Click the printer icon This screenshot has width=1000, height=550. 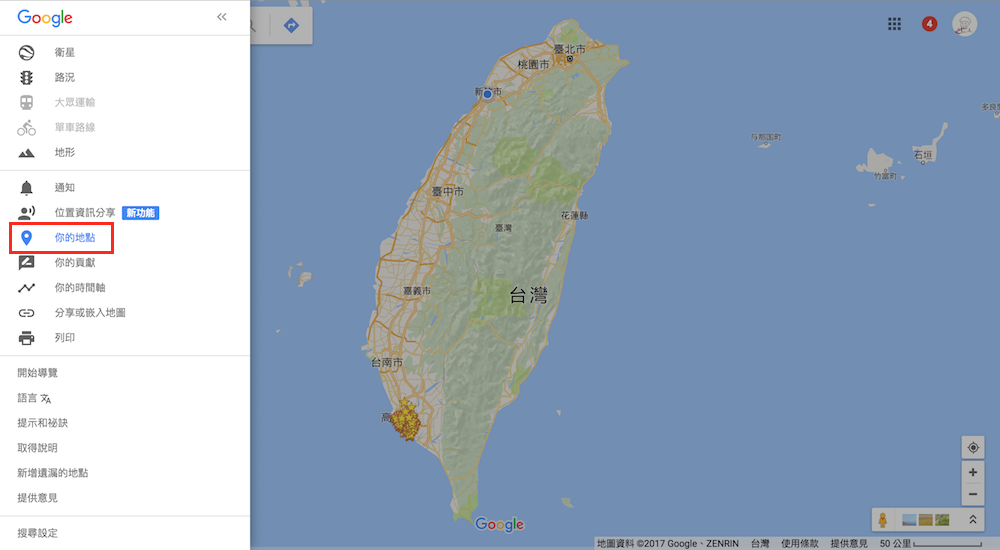[x=26, y=338]
